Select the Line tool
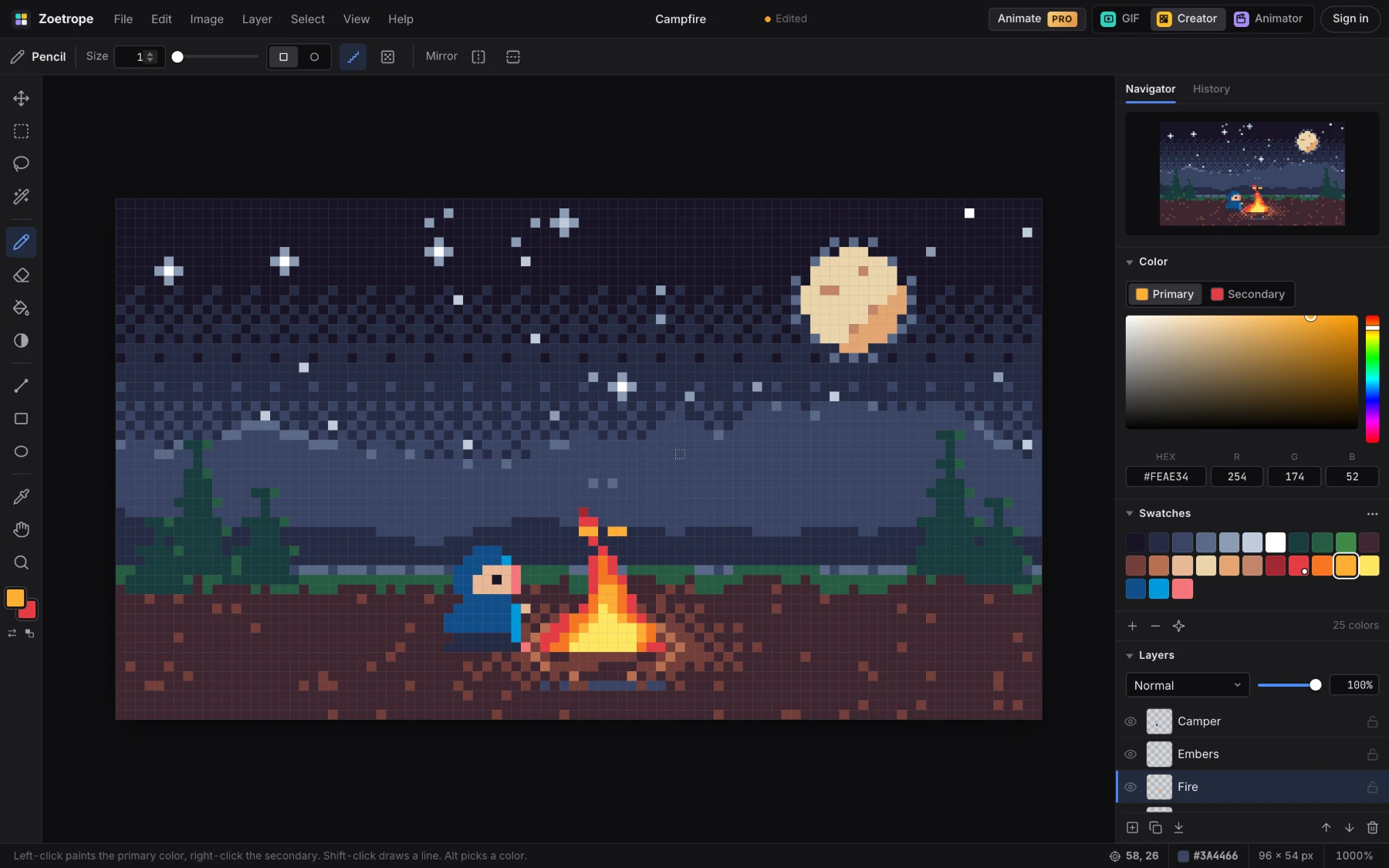 pos(21,386)
